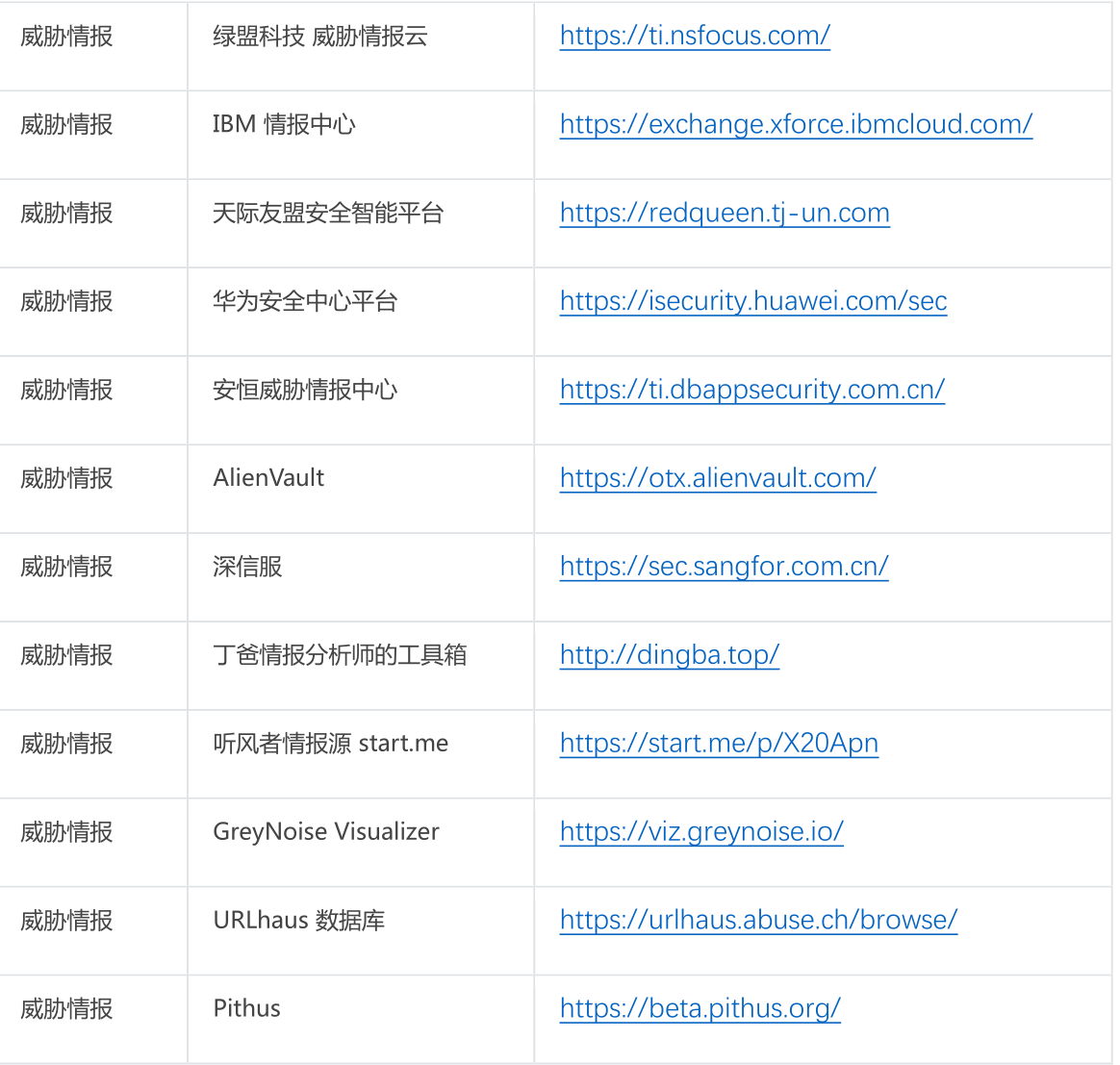The height and width of the screenshot is (1065, 1120).
Task: Visit the isecurity.huawei.com/sec link
Action: pyautogui.click(x=752, y=302)
